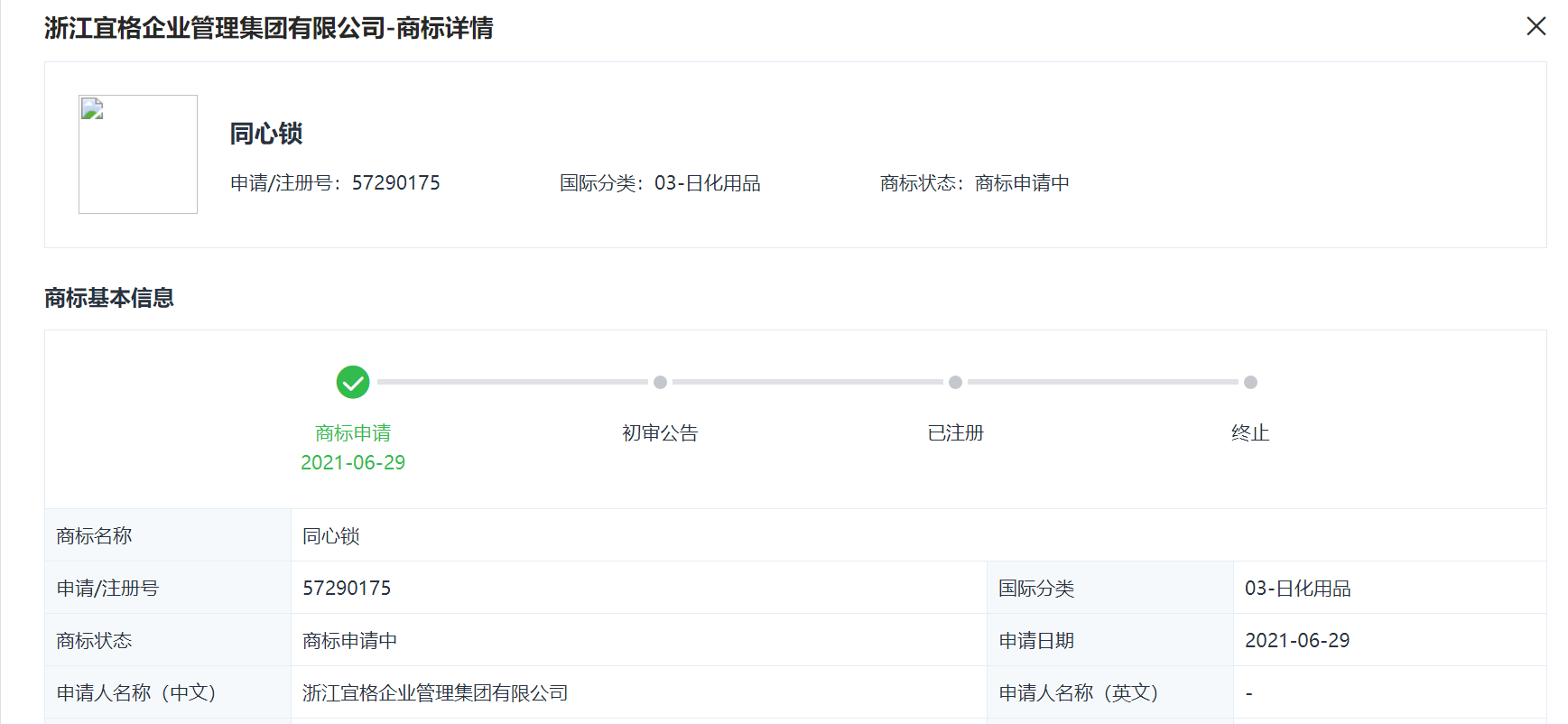Click the 03-日化用品 table value cell
The image size is (1568, 724).
(x=1390, y=588)
